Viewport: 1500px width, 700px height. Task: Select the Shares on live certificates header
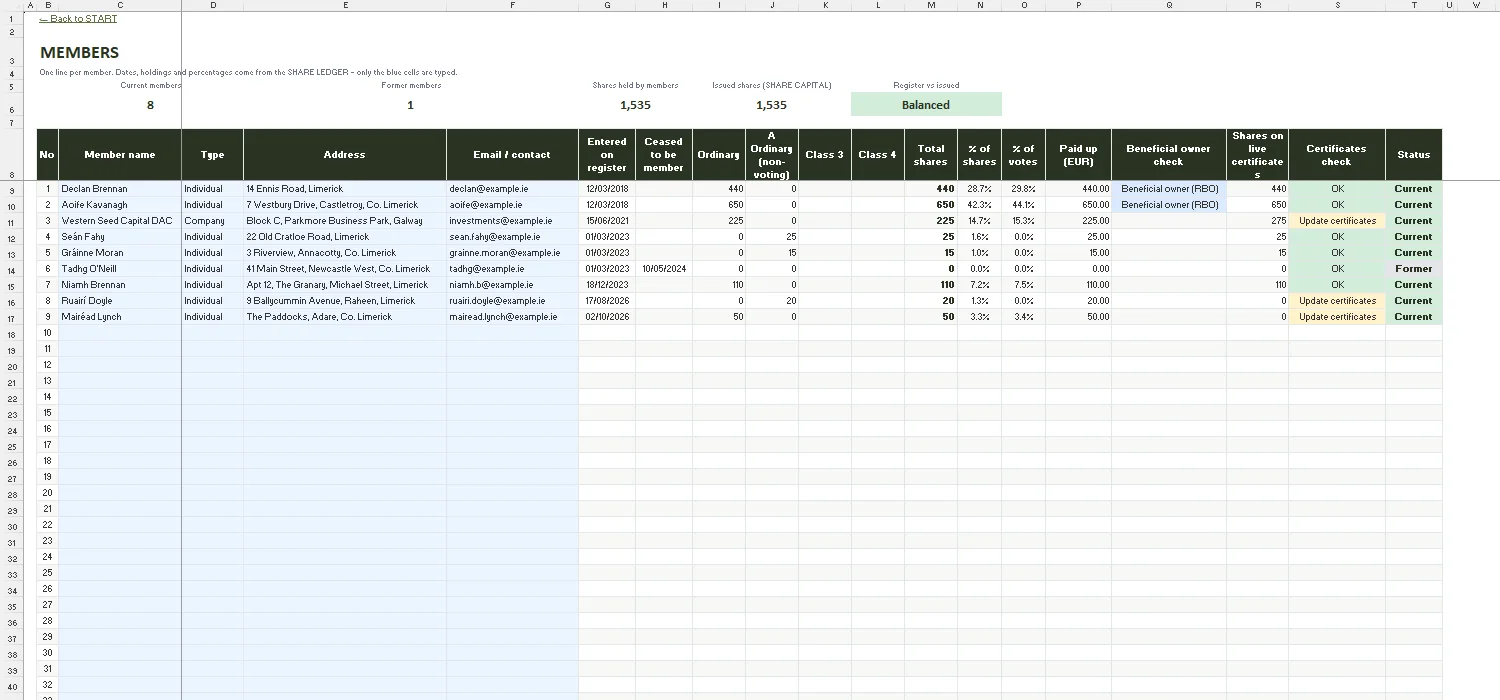[1257, 155]
